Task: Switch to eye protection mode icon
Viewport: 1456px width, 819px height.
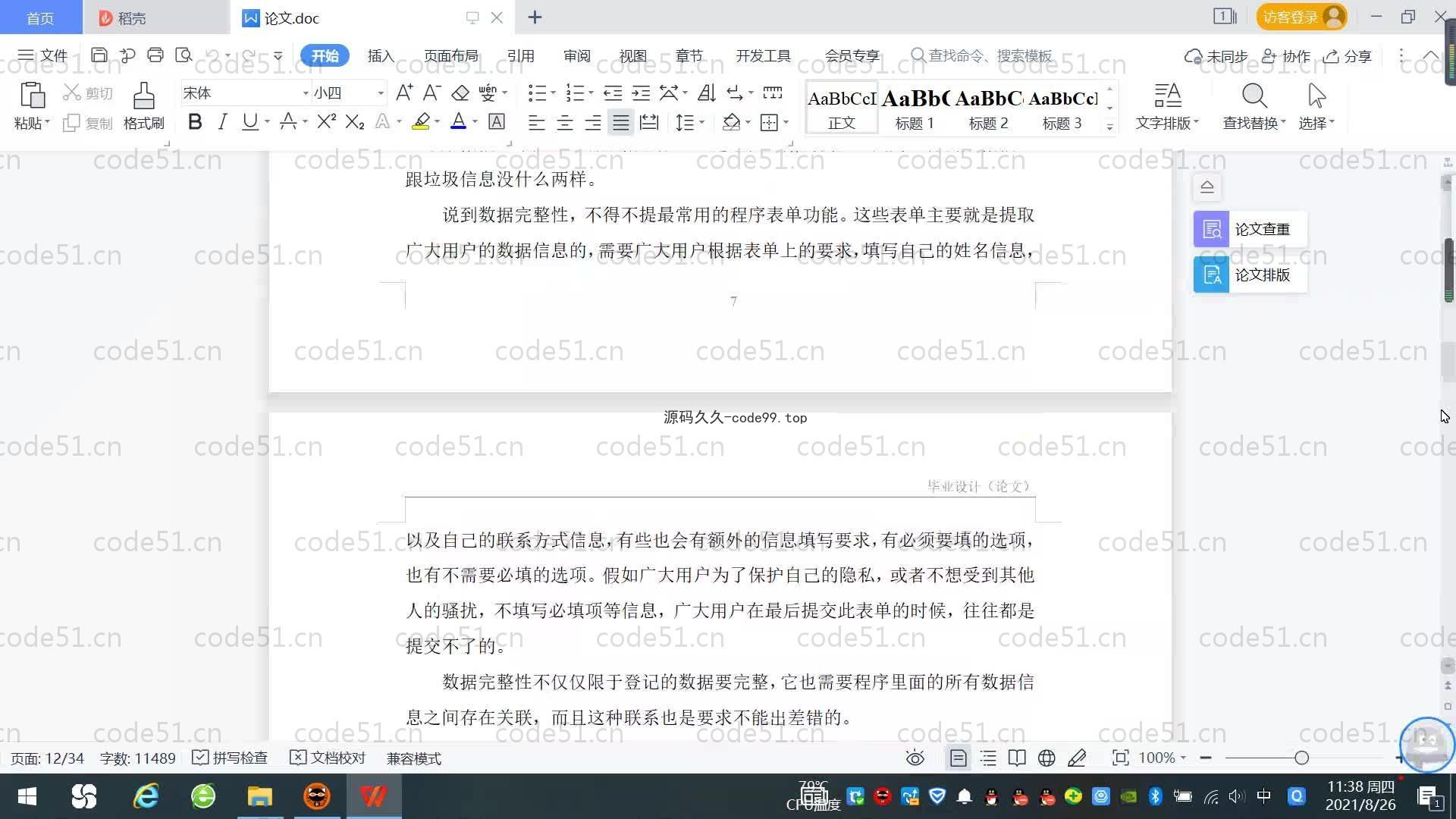Action: click(x=915, y=758)
